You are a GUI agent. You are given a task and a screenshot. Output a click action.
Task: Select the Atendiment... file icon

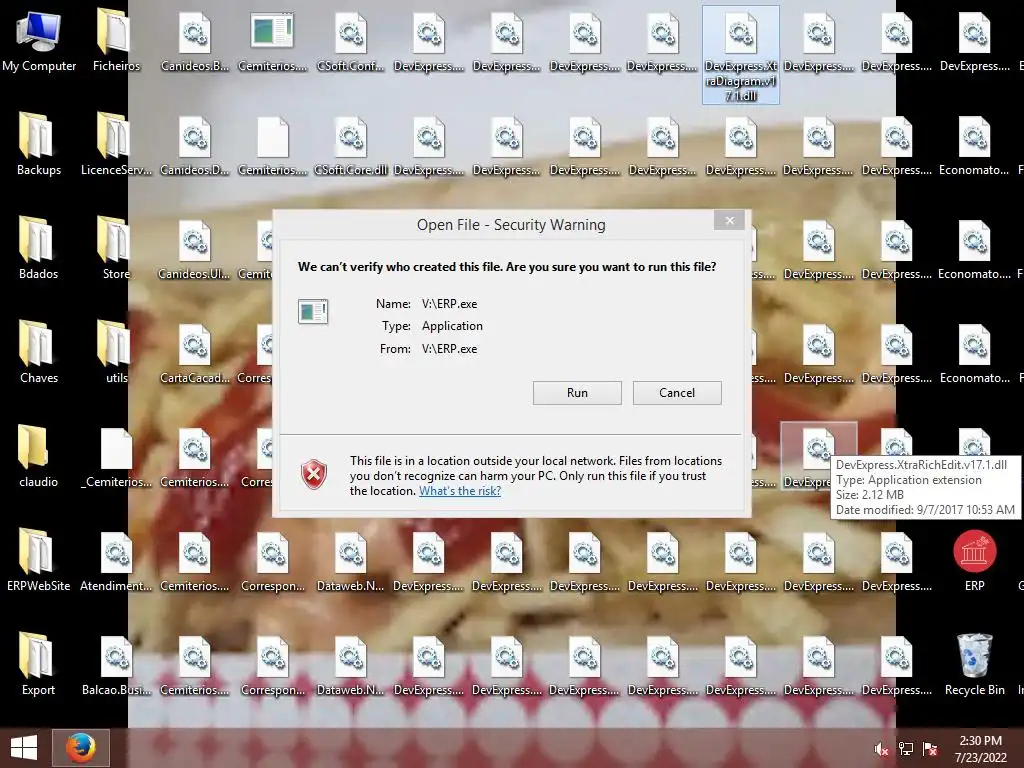tap(116, 560)
